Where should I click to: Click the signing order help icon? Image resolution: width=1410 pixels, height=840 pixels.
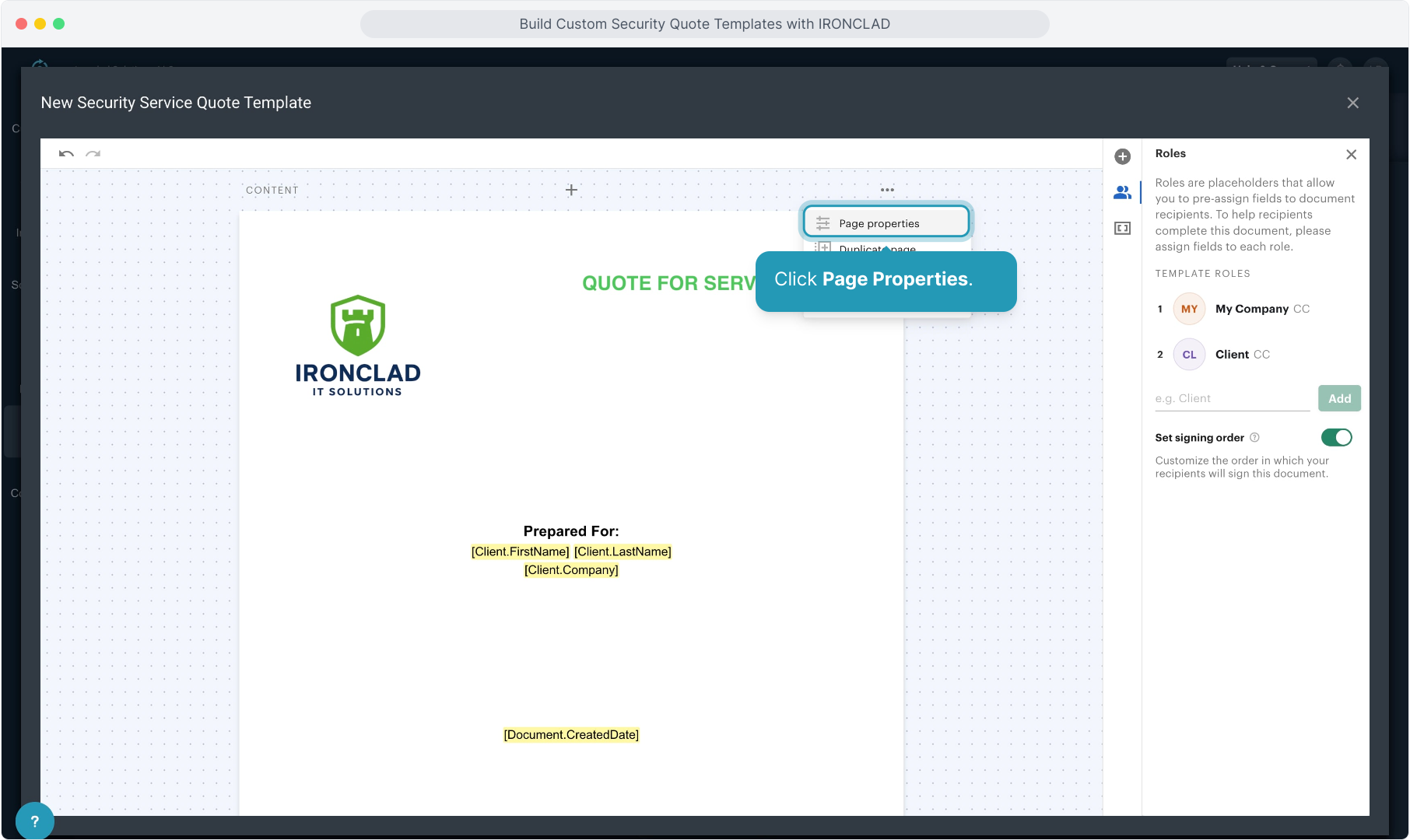pyautogui.click(x=1254, y=438)
